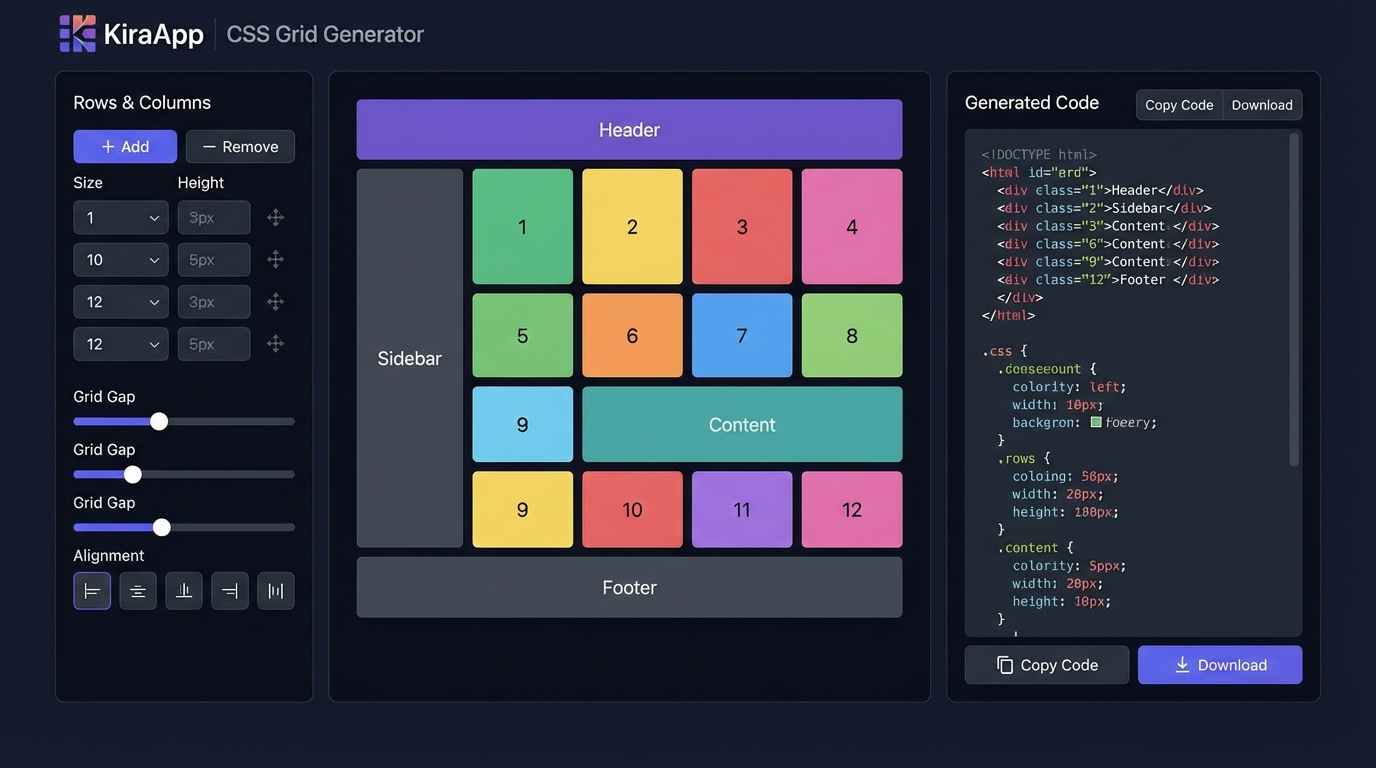Expand the third Size dropdown showing 12

click(x=120, y=301)
